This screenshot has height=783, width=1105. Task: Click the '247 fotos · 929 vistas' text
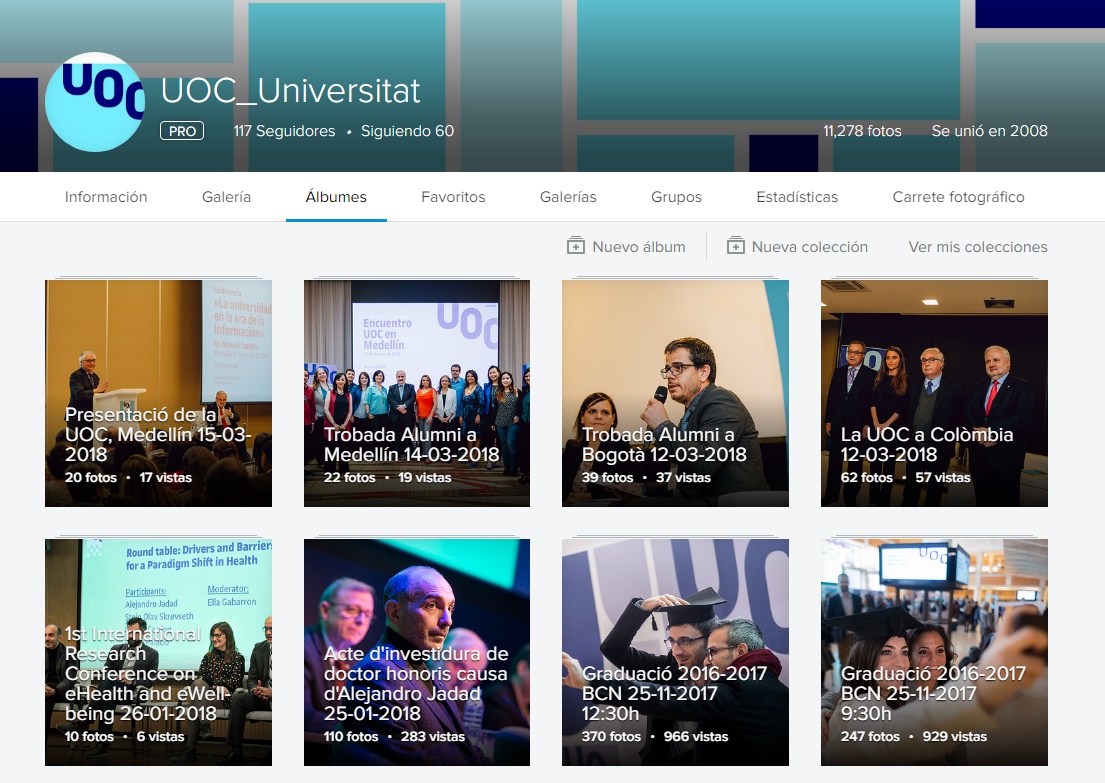pos(914,736)
